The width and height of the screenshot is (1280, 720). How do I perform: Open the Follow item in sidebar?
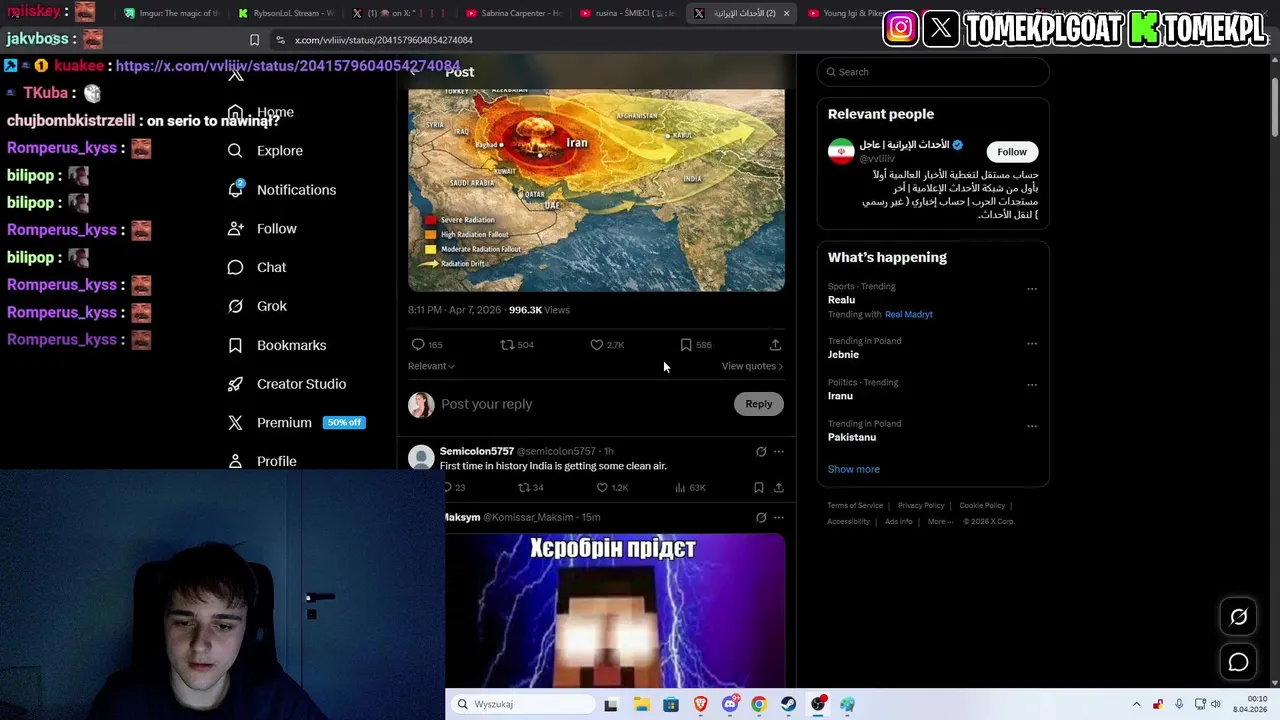point(262,229)
